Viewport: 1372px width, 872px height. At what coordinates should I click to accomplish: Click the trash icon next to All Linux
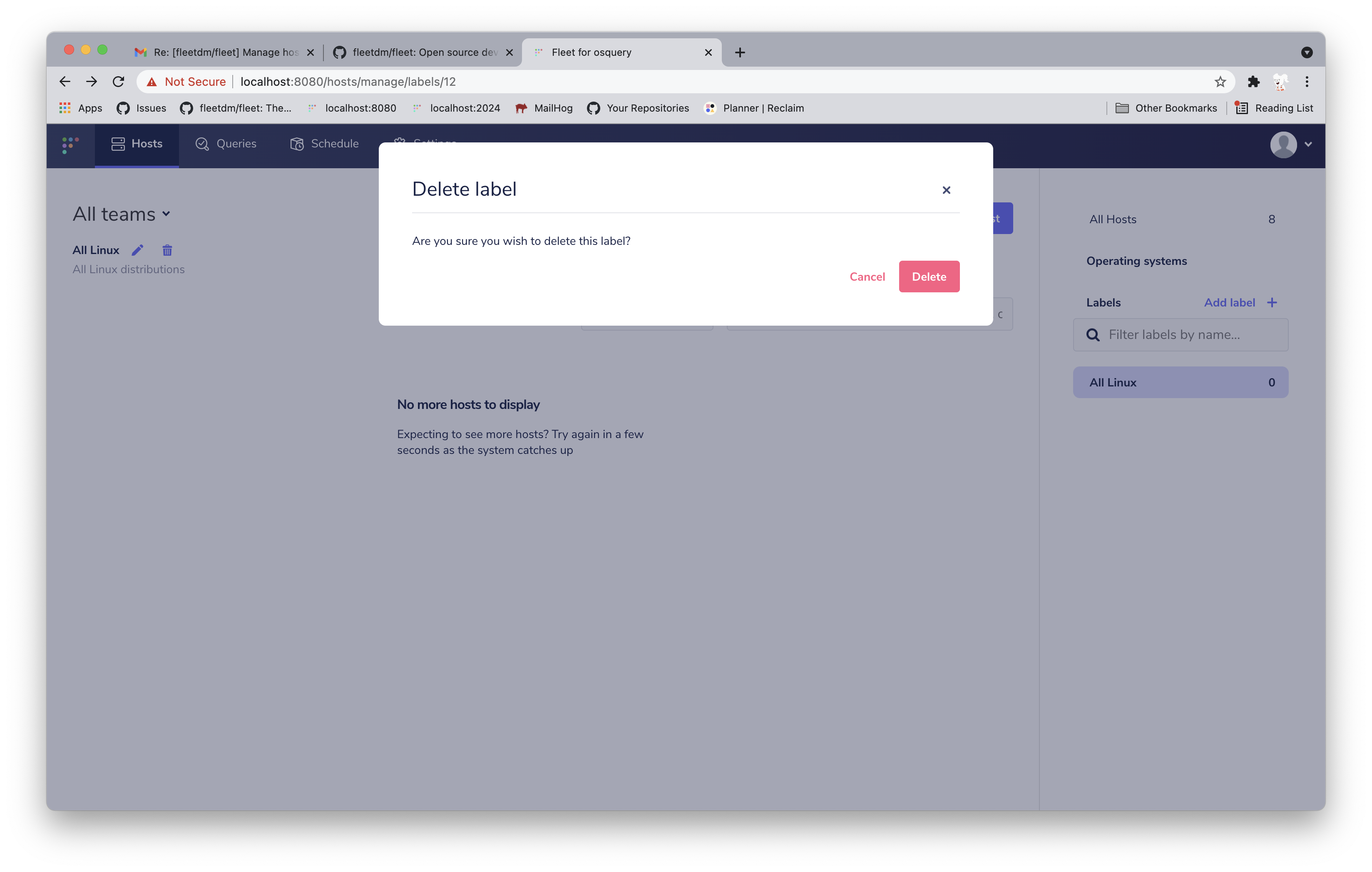(167, 250)
